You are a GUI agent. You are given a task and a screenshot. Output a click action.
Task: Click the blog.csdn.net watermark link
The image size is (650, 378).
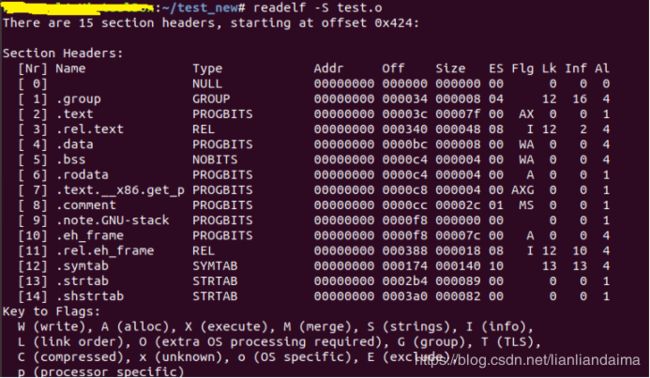click(x=527, y=359)
